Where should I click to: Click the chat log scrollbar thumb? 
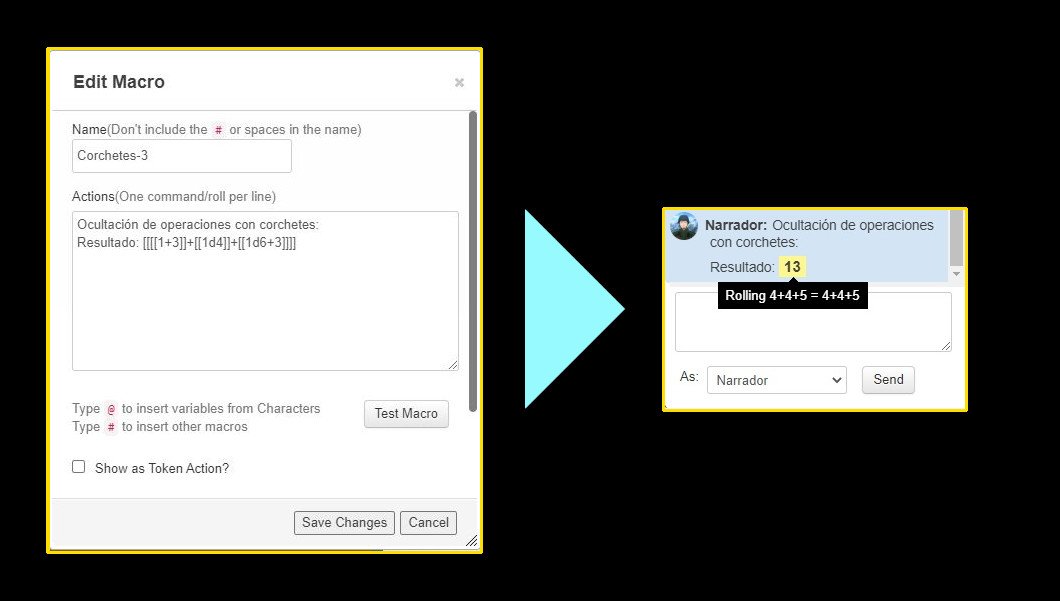pos(957,238)
